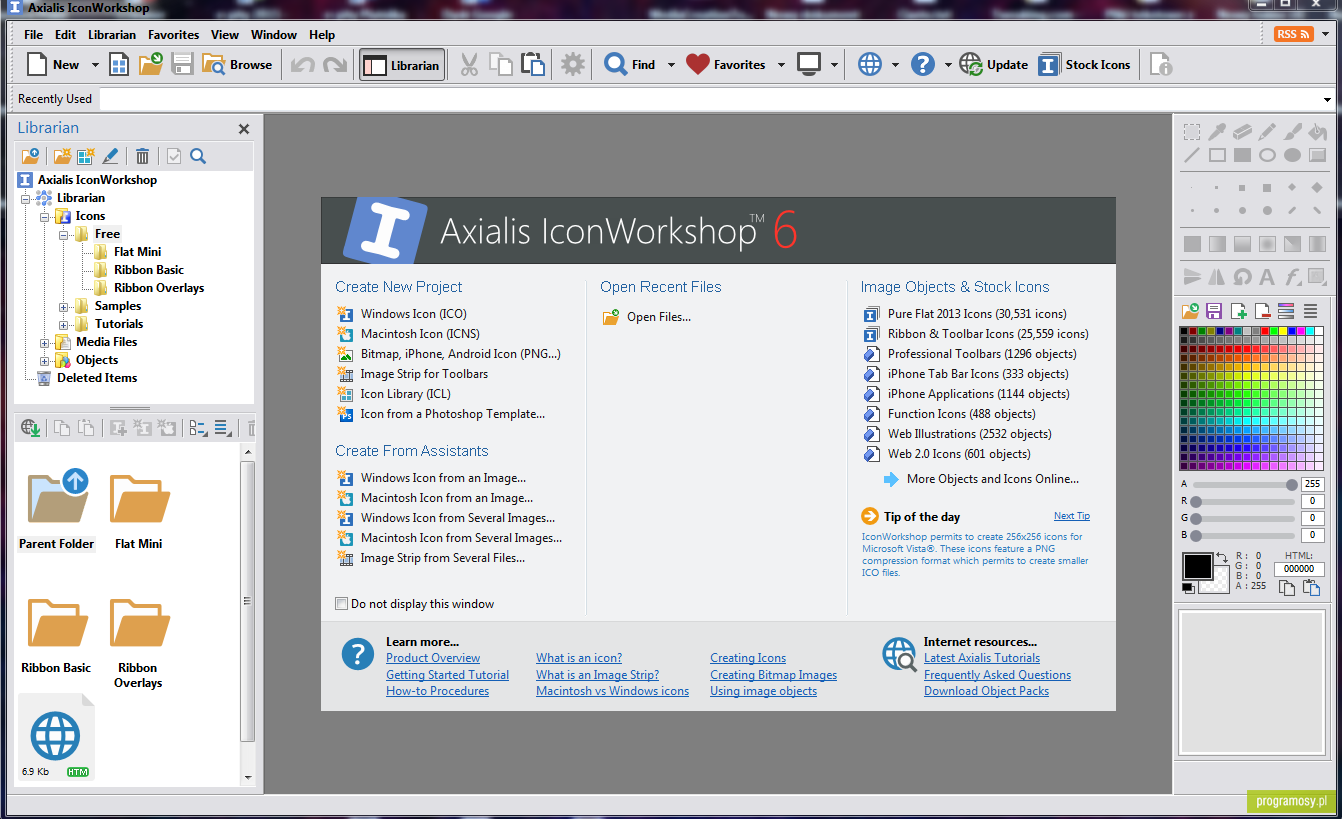The image size is (1342, 819).
Task: Select the 6.9 Kb HTM file thumbnail
Action: [56, 738]
